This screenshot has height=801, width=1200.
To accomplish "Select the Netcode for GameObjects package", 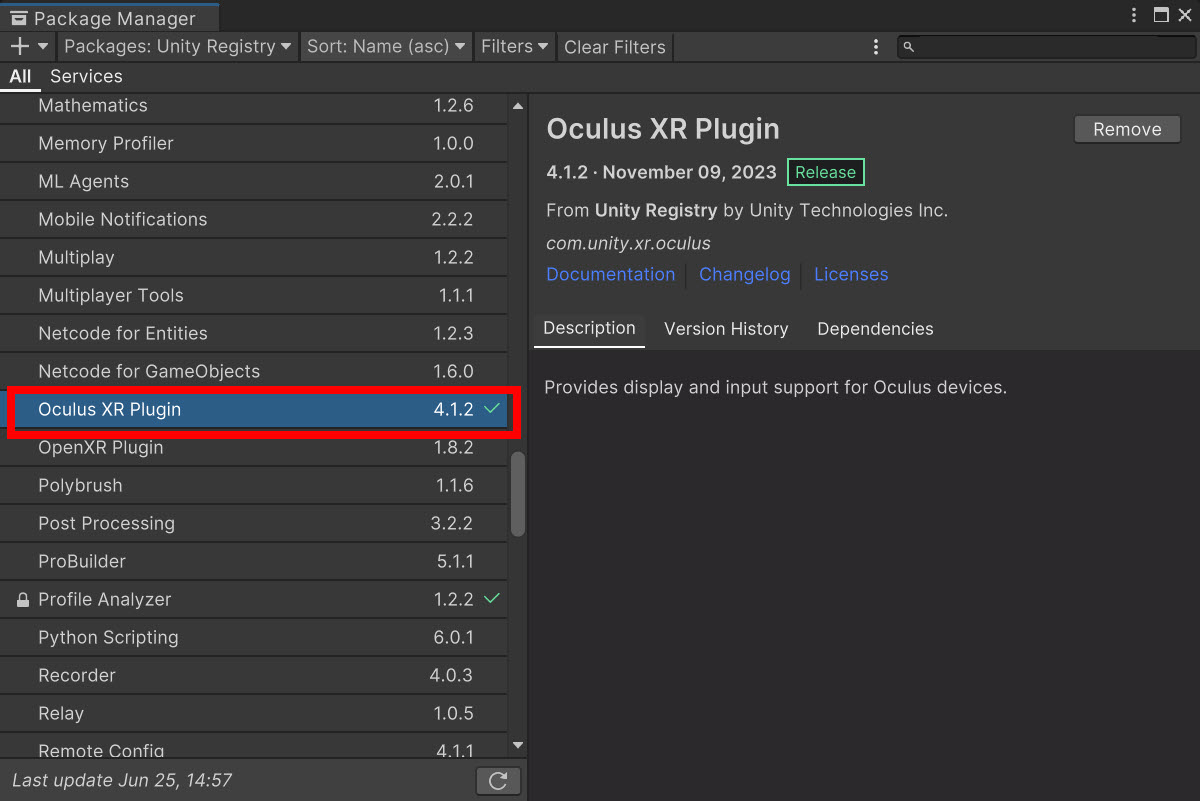I will tap(254, 372).
